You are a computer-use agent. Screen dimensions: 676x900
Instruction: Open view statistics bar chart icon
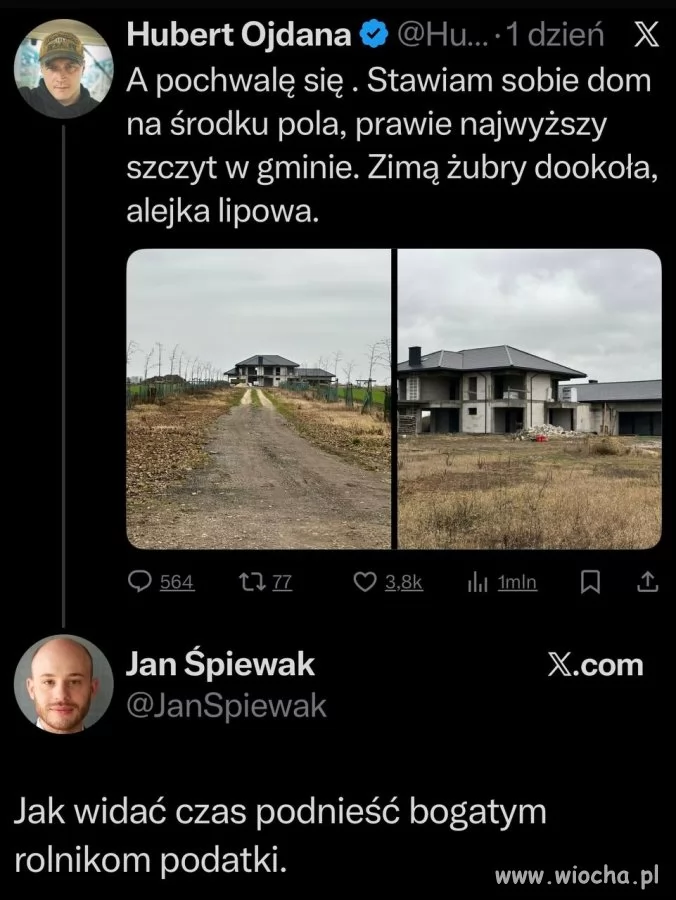click(x=477, y=582)
